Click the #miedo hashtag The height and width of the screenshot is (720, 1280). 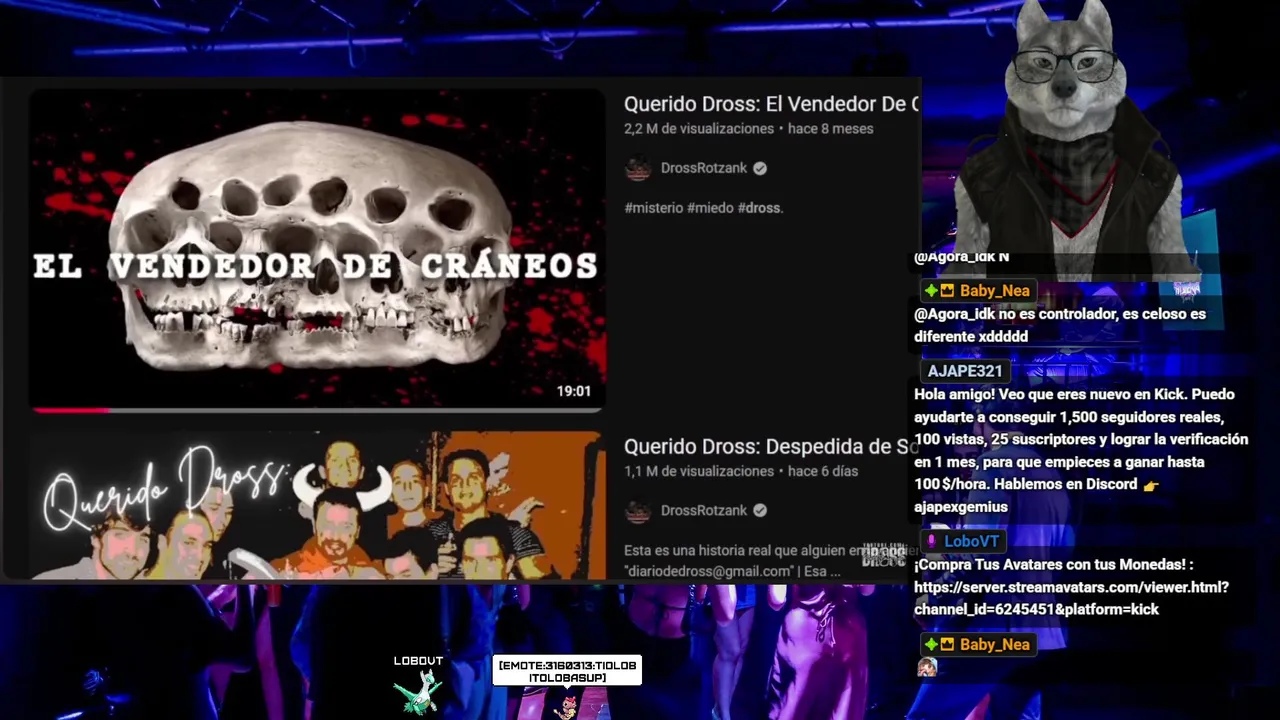coord(710,208)
